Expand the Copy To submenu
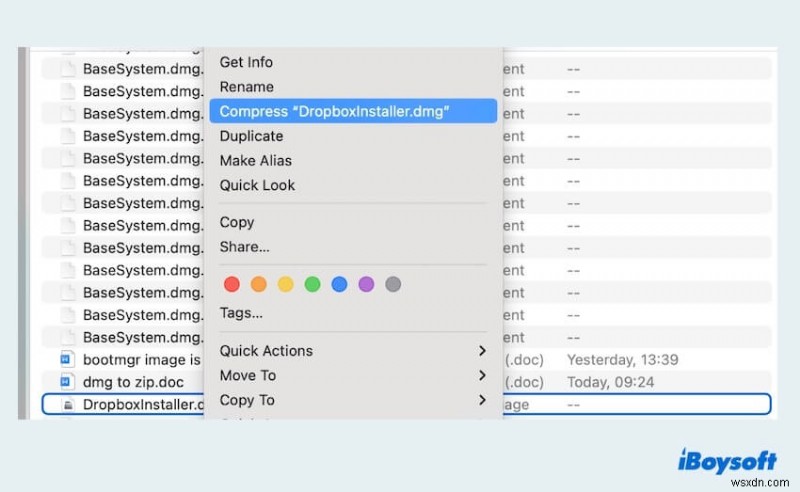The height and width of the screenshot is (492, 800). coord(353,400)
